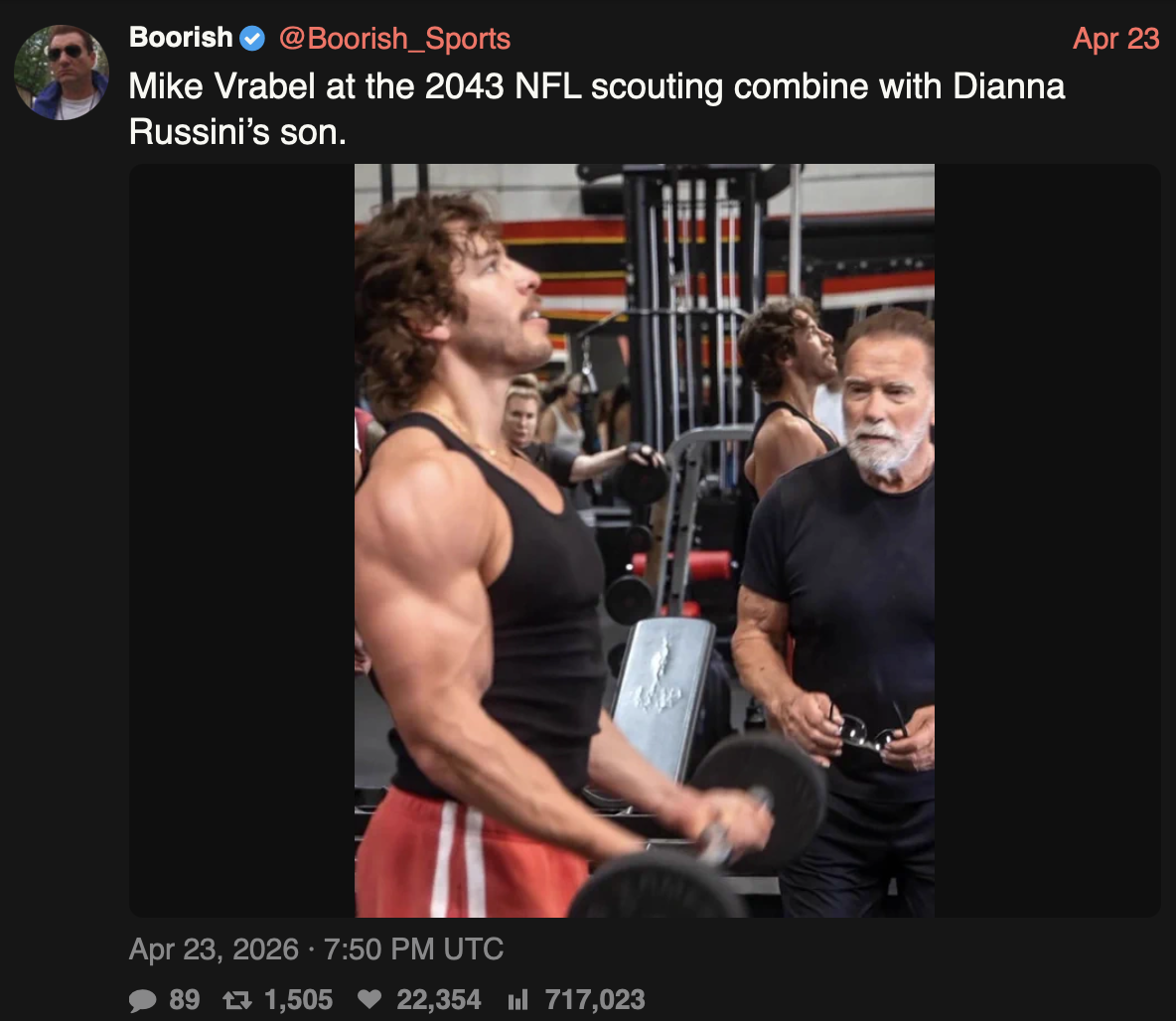This screenshot has width=1176, height=1021.
Task: Click the Apr 23 date link
Action: point(1115,39)
